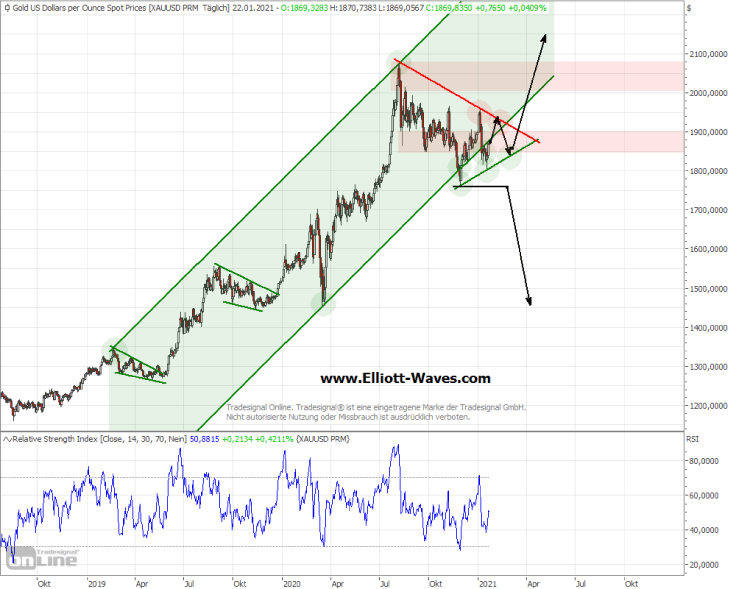Click the 2021 label on time axis

click(487, 582)
